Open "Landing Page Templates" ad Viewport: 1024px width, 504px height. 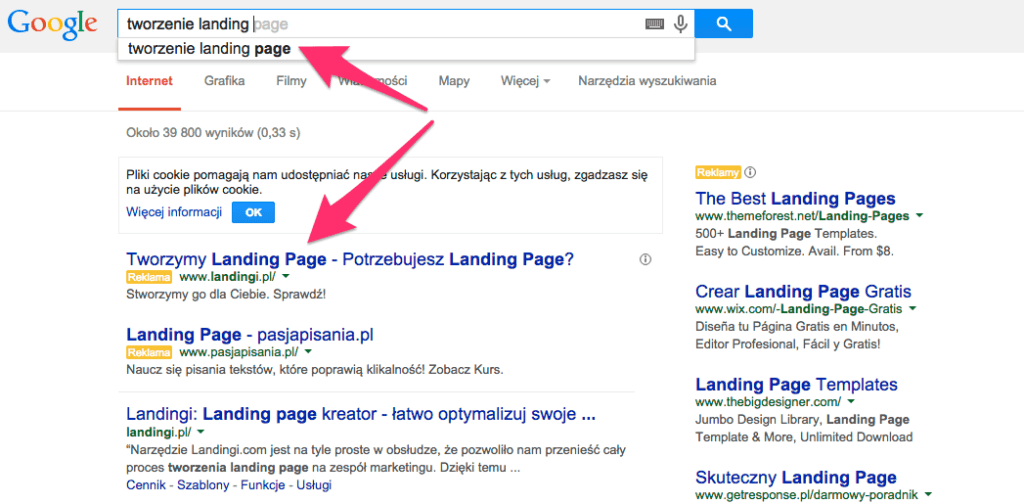click(796, 384)
